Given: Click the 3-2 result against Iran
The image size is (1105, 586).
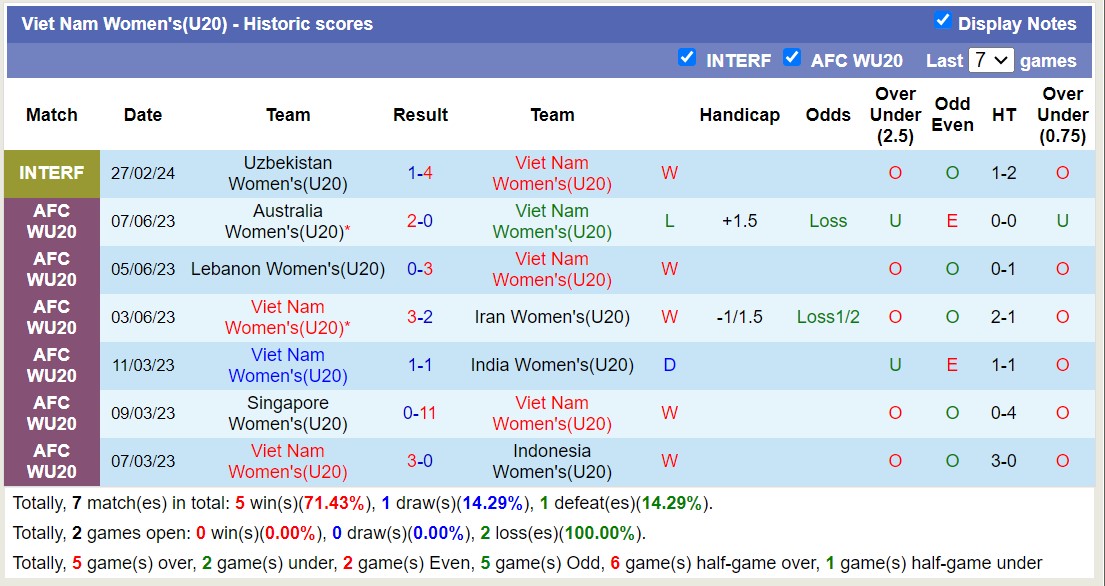Looking at the screenshot, I should point(420,317).
